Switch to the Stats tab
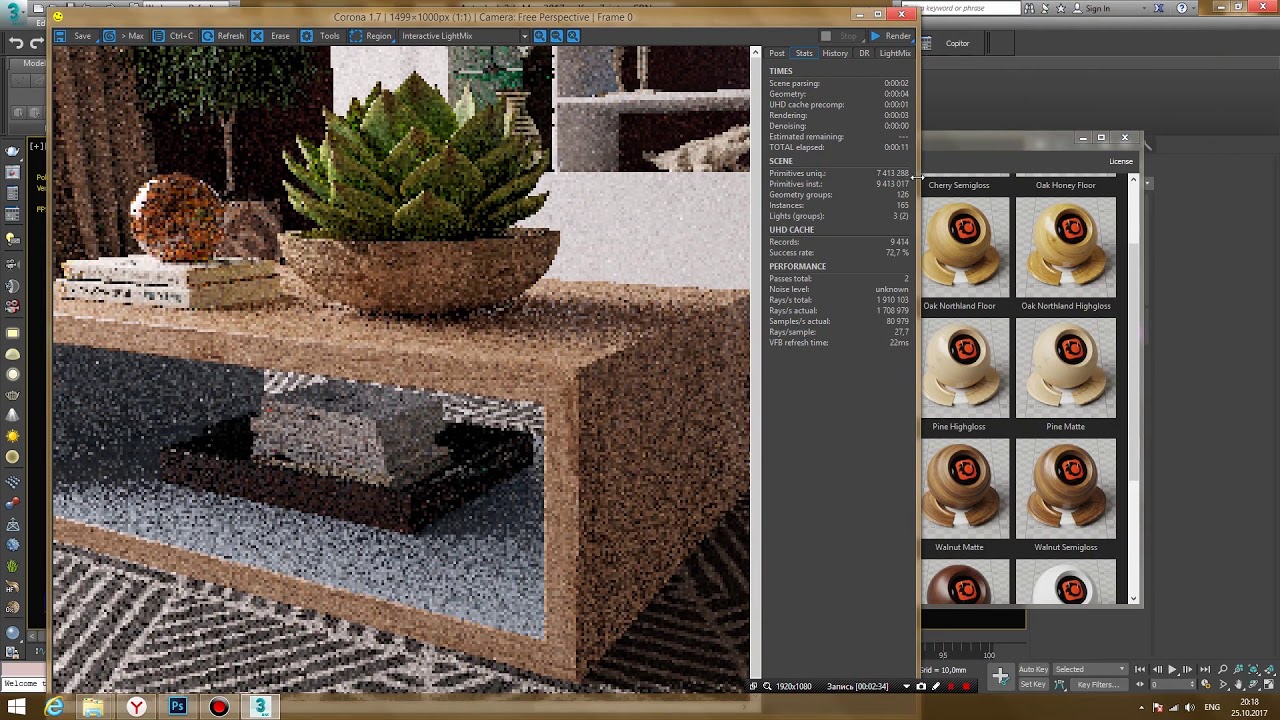This screenshot has height=720, width=1280. click(804, 53)
